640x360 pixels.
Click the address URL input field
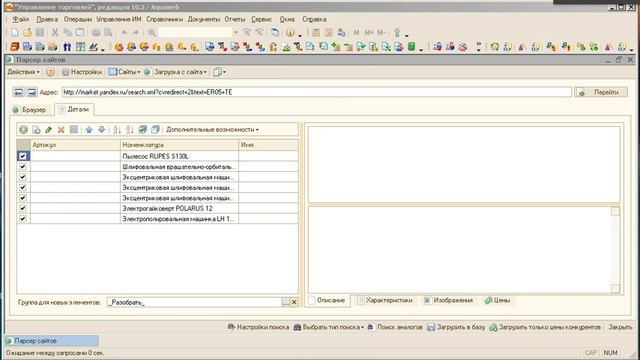(316, 92)
